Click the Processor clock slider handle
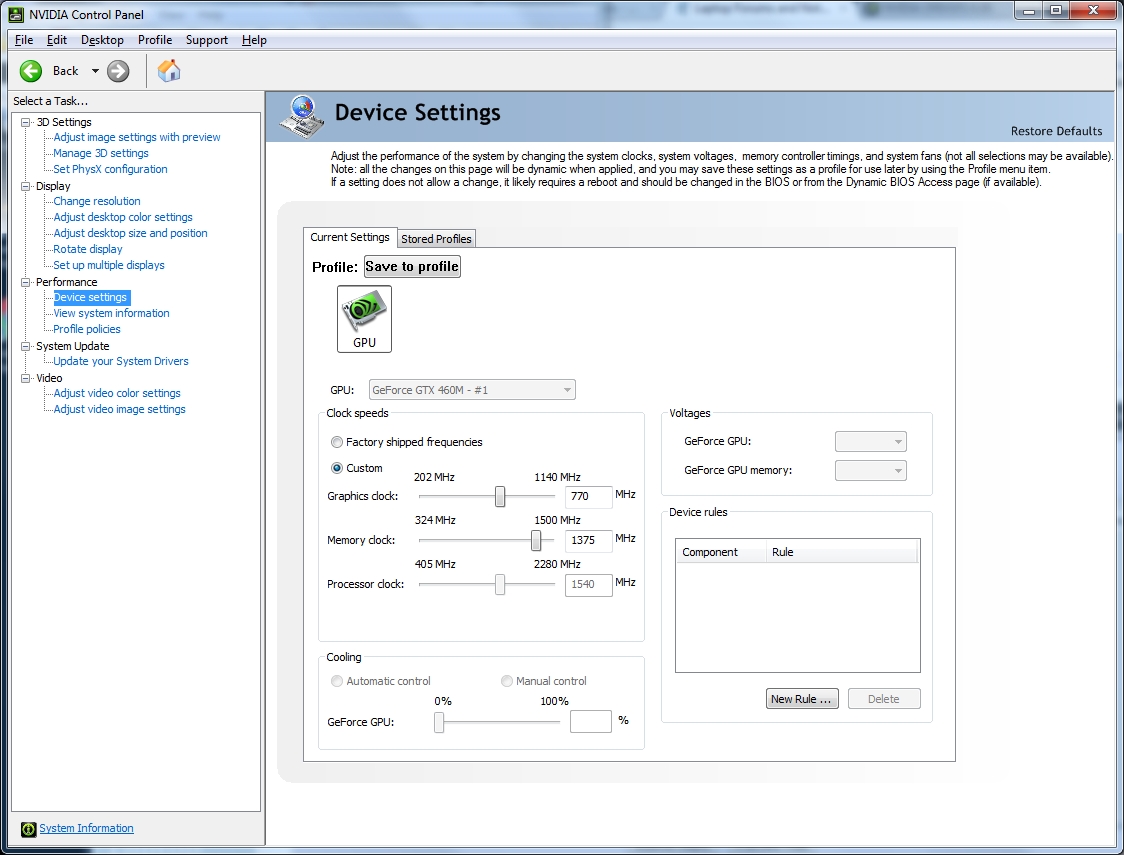The image size is (1124, 855). click(x=500, y=584)
